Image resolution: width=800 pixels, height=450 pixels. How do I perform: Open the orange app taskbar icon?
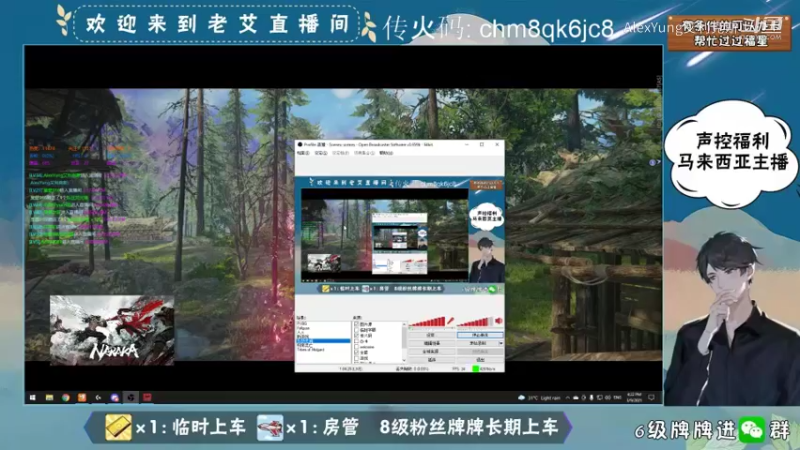pos(82,397)
